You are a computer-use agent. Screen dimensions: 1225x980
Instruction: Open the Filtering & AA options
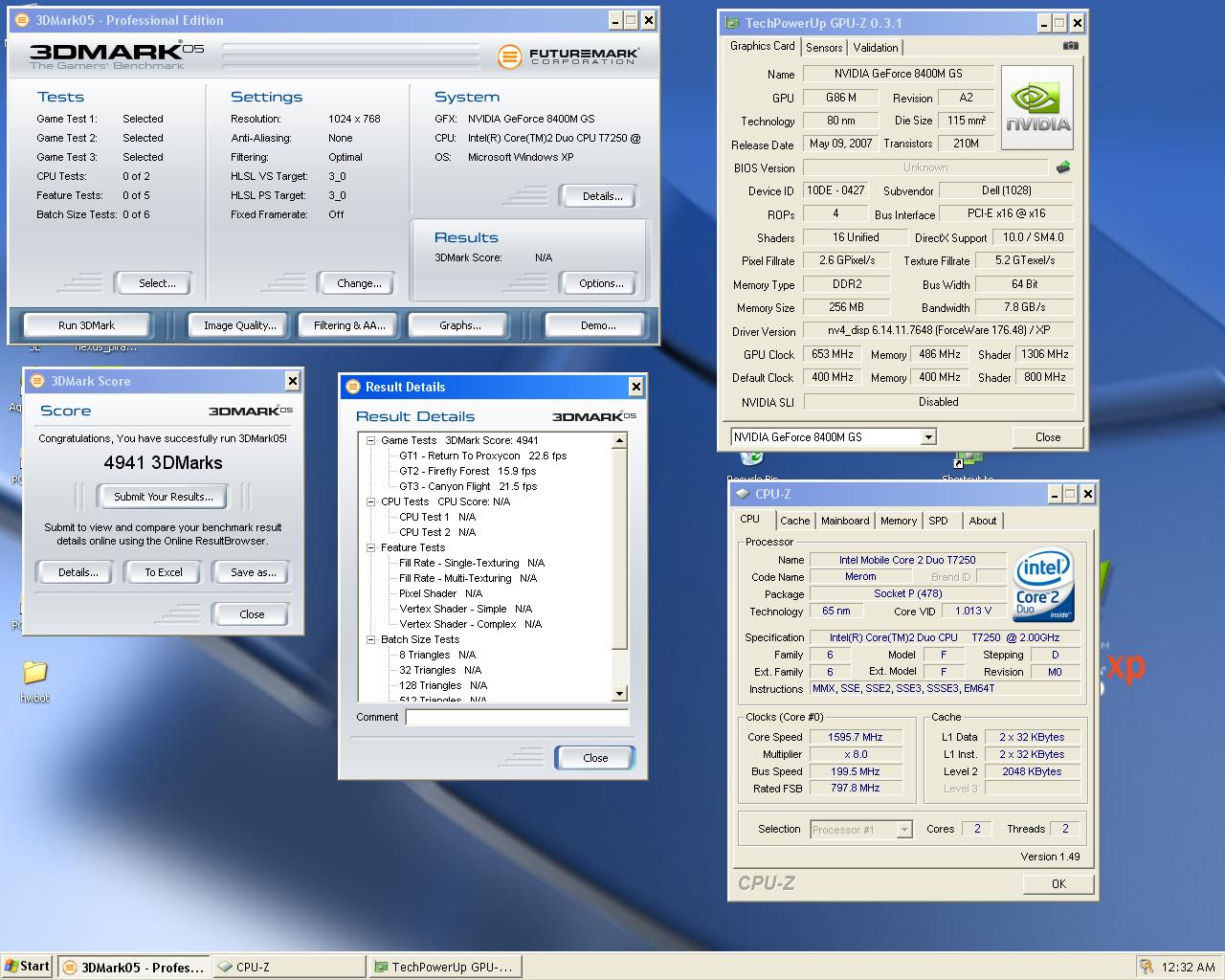349,325
